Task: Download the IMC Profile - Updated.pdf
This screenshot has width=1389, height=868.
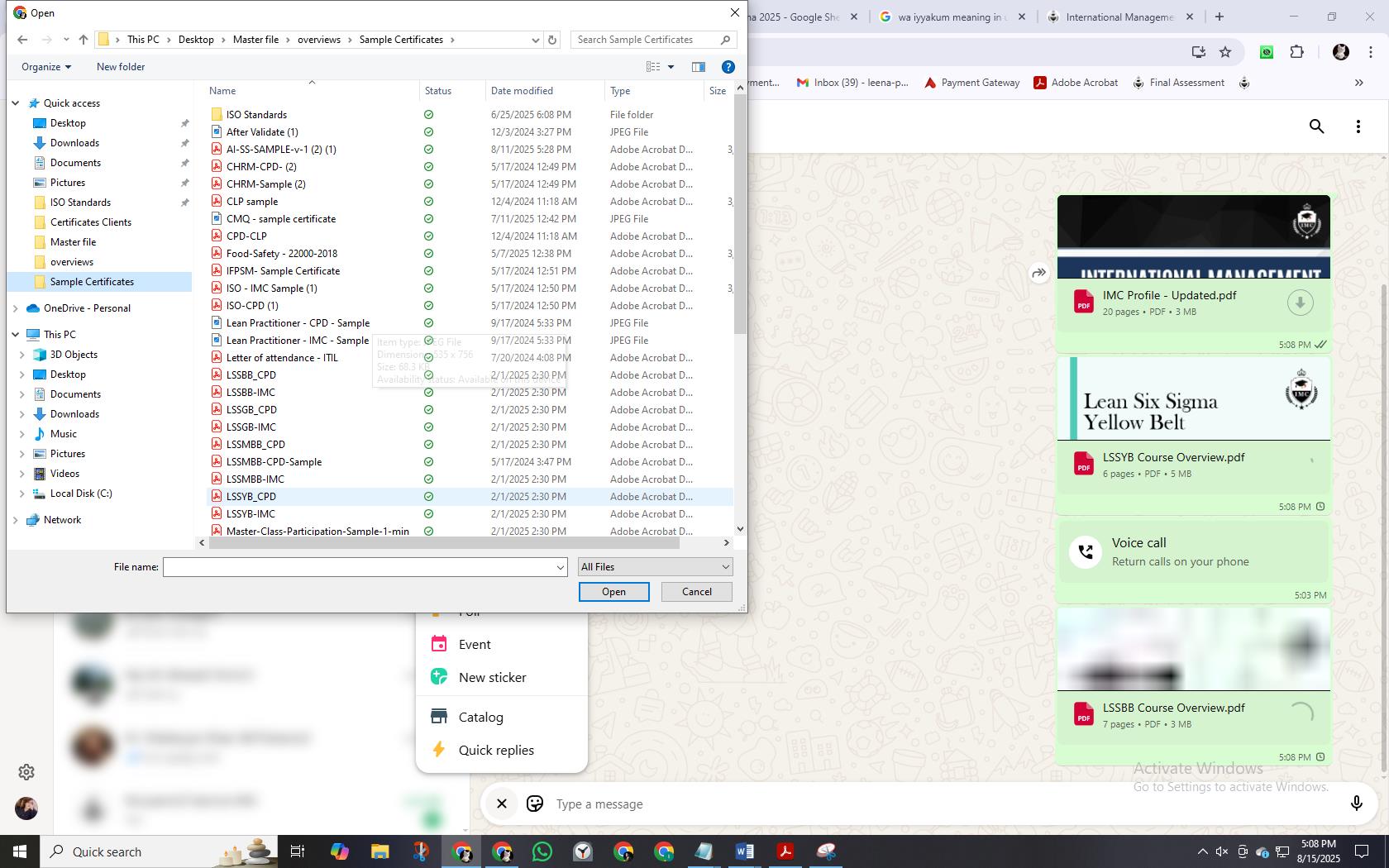Action: (1300, 303)
